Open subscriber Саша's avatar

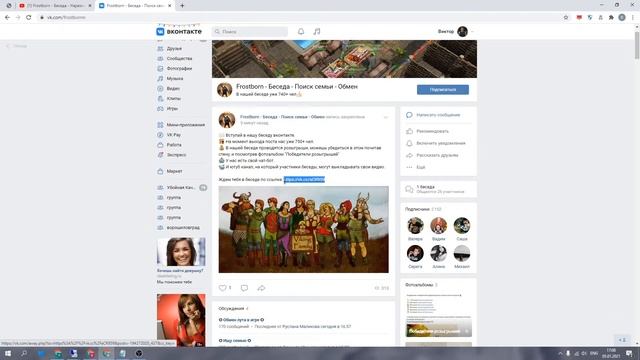tap(462, 226)
